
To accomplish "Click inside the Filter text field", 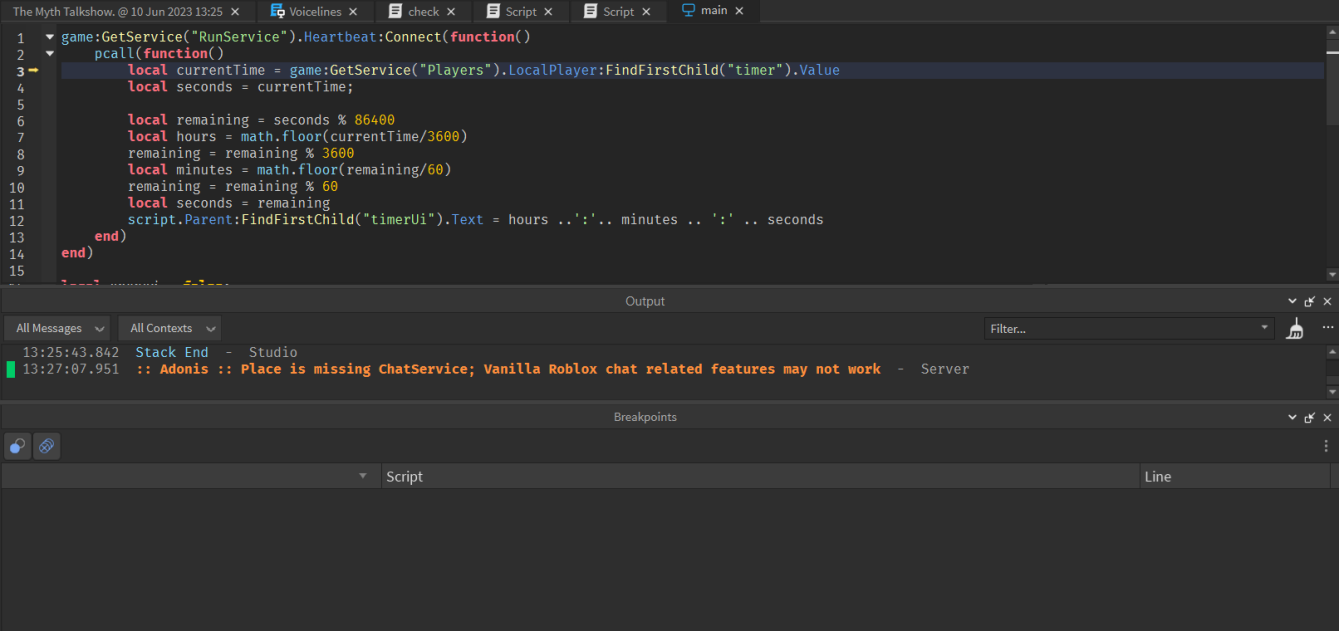I will (1100, 328).
